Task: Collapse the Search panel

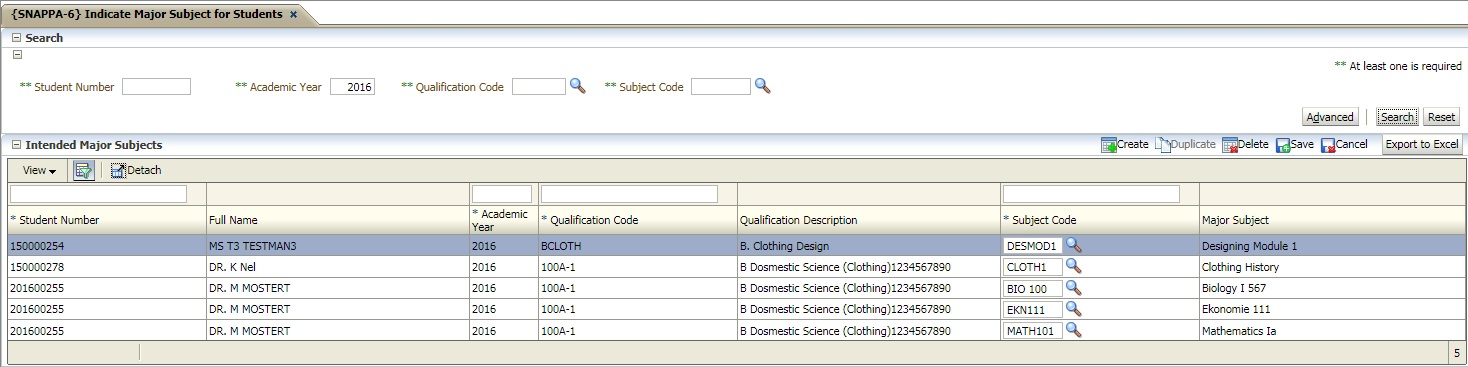Action: tap(17, 38)
